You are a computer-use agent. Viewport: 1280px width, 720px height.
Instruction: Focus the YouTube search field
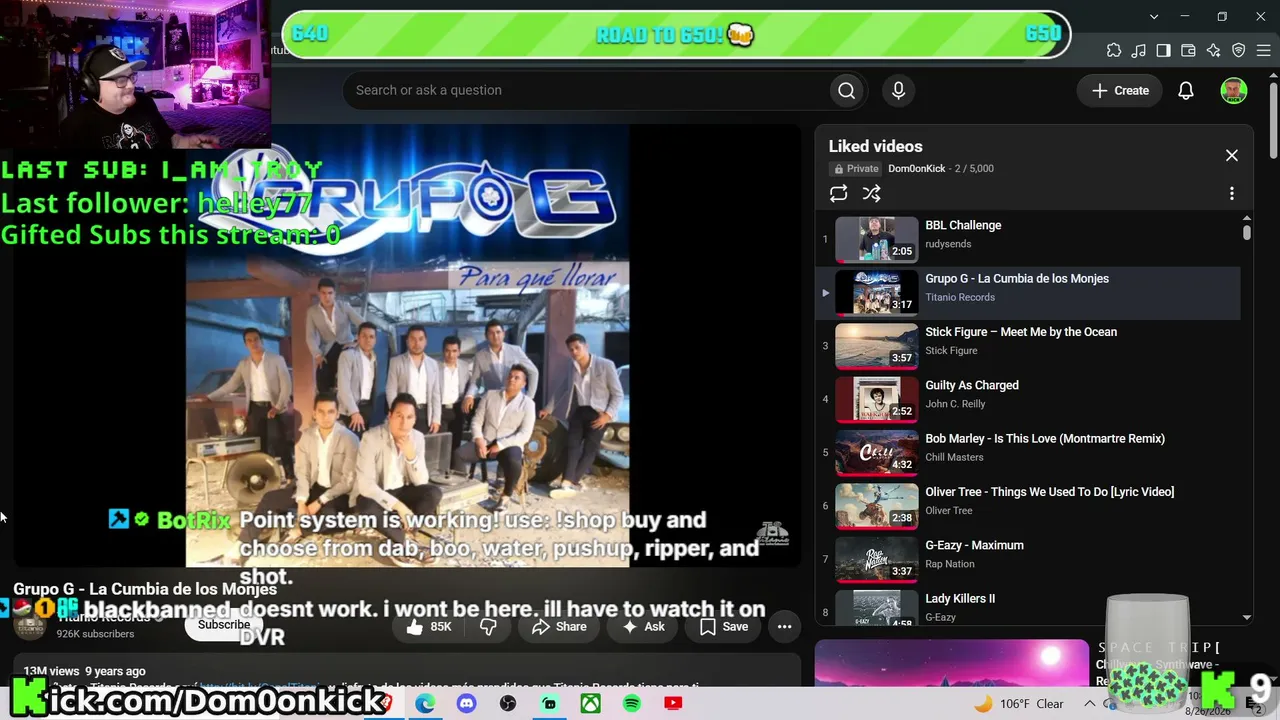pyautogui.click(x=585, y=90)
